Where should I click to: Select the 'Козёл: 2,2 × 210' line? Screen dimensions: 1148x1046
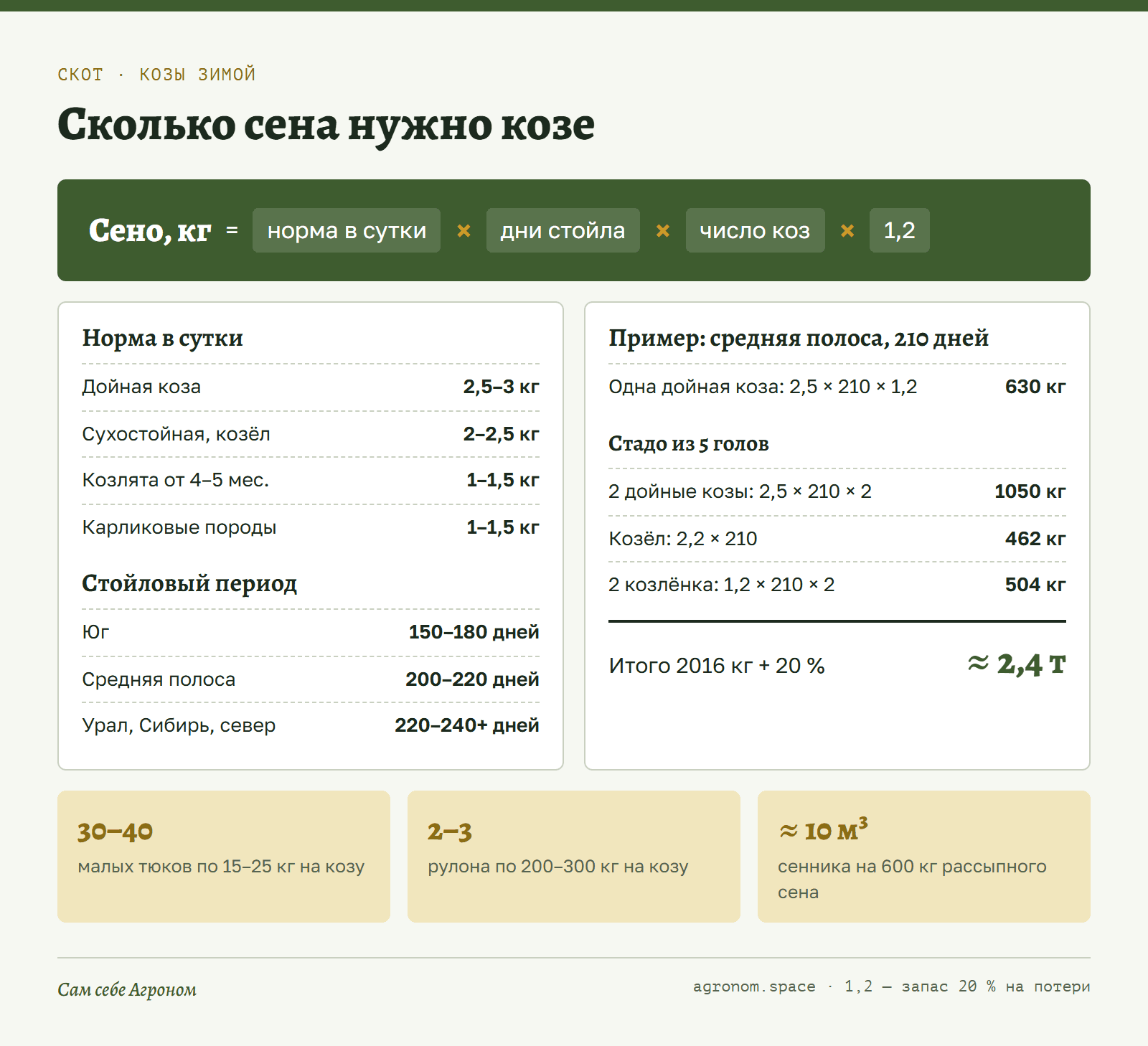(x=682, y=539)
